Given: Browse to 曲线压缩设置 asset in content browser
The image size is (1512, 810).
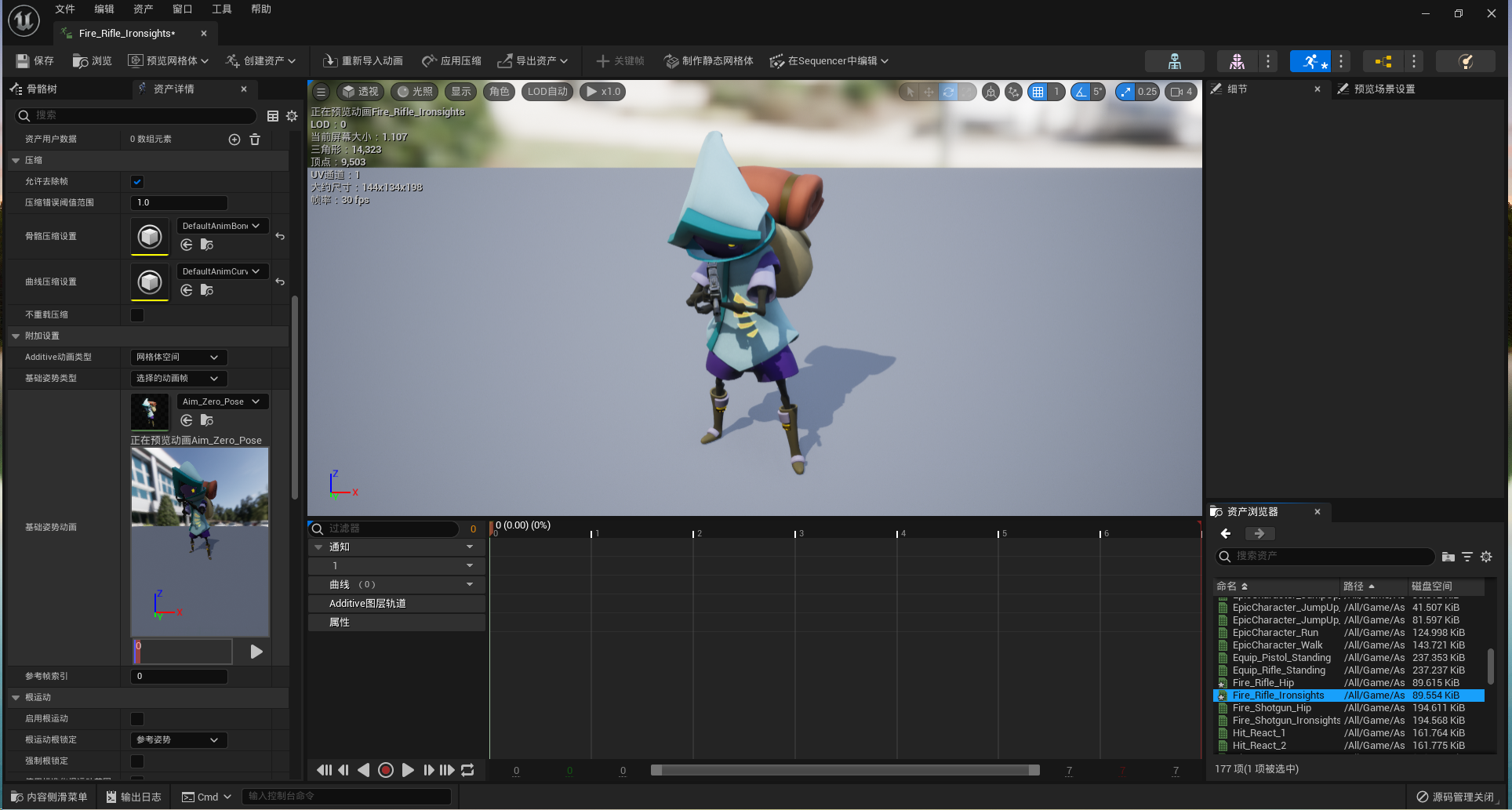Looking at the screenshot, I should (207, 290).
